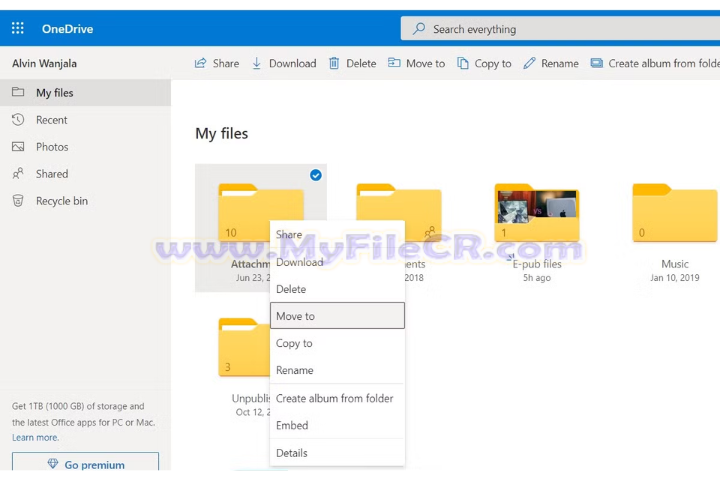Select the Photos label in sidebar

52,147
